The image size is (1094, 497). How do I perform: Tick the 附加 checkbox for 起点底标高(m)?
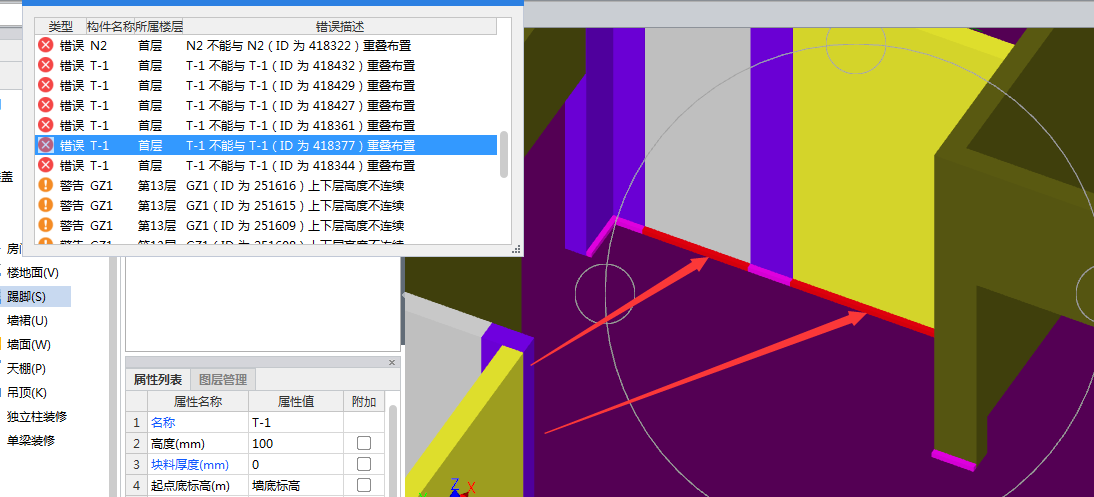(364, 485)
